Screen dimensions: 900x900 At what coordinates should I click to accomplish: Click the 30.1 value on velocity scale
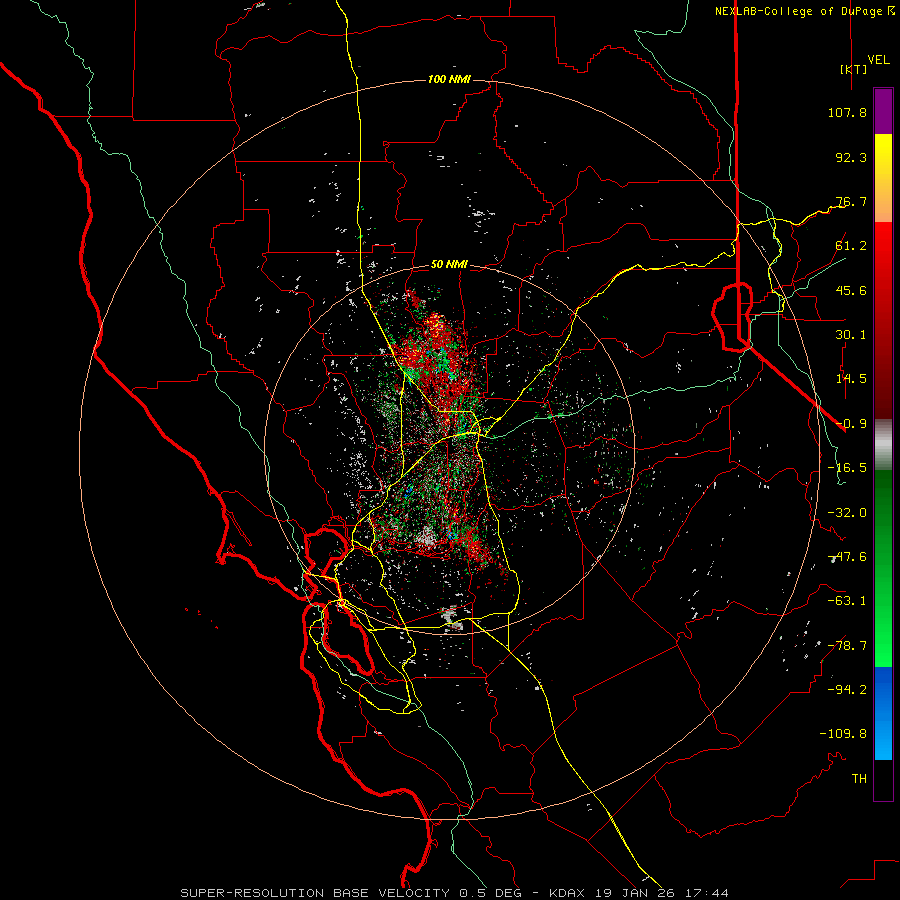click(851, 335)
